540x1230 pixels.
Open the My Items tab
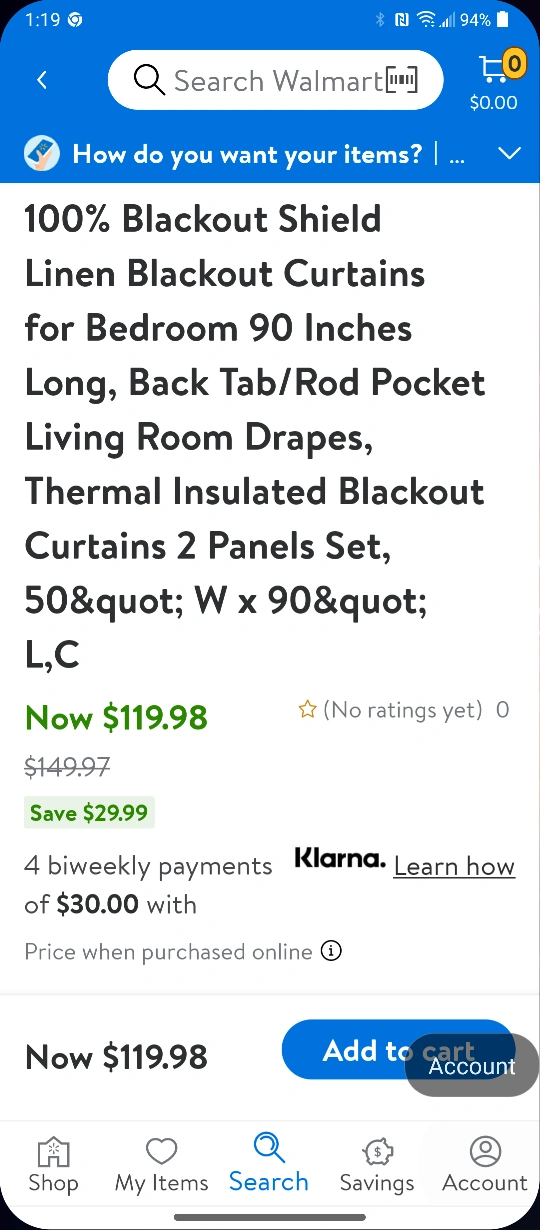161,1166
